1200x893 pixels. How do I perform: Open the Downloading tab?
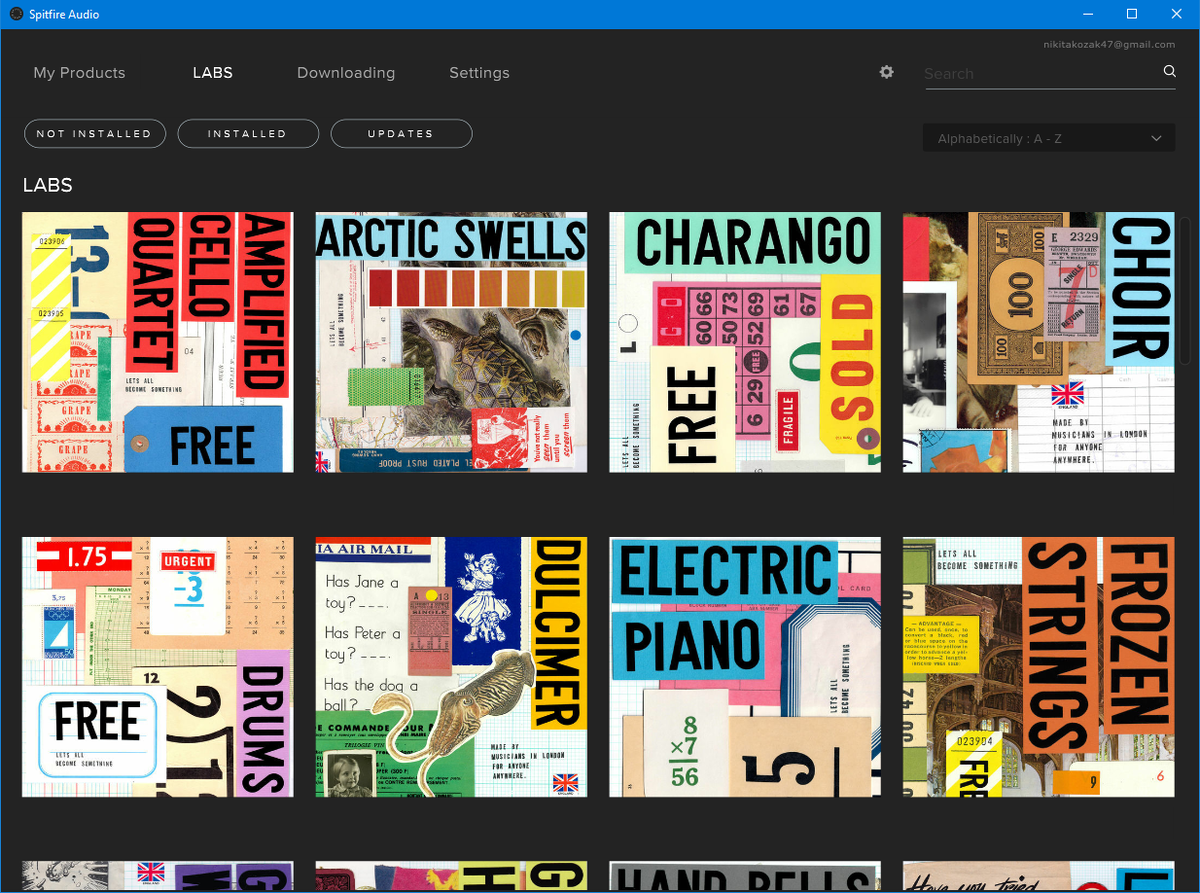pos(346,73)
